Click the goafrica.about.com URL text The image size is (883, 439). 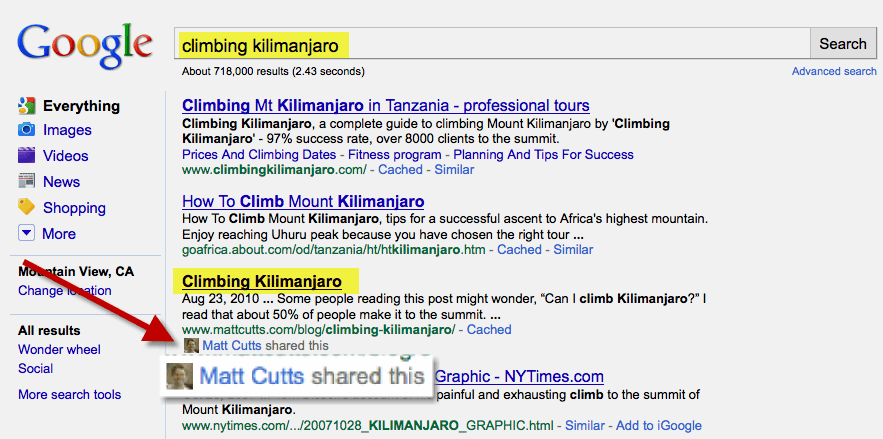click(334, 249)
